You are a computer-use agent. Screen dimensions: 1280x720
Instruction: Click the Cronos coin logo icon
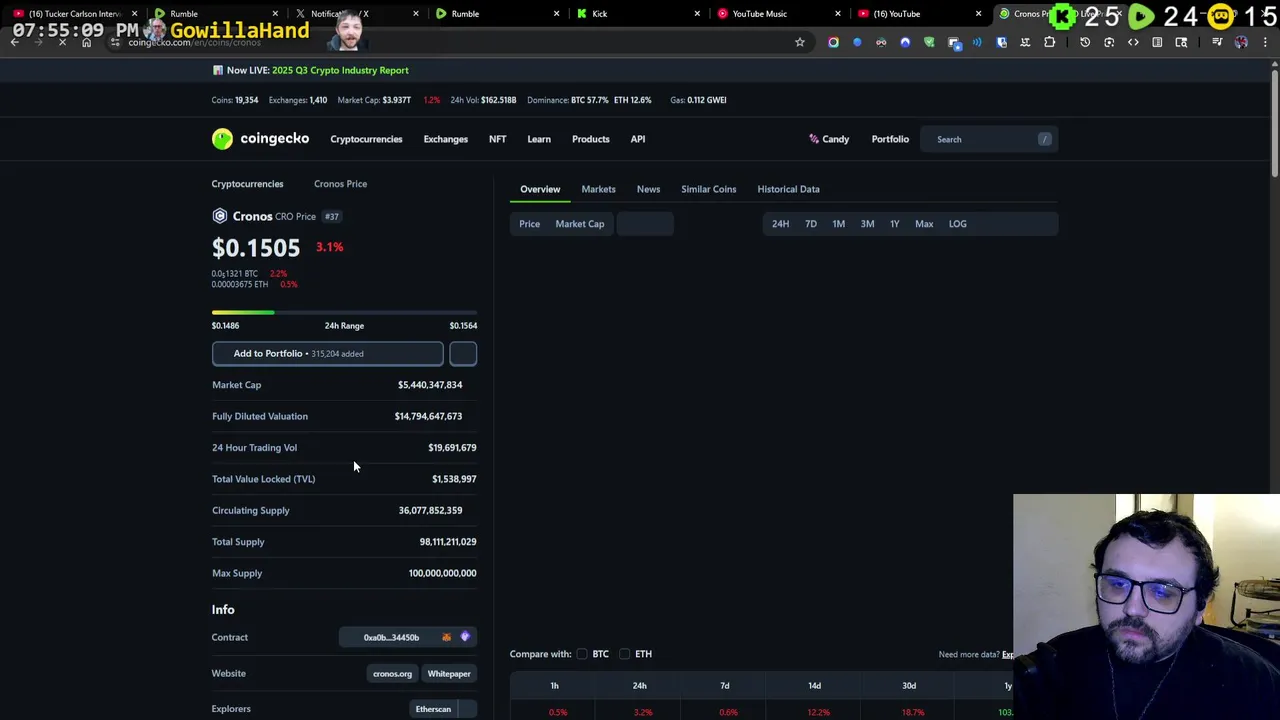pyautogui.click(x=220, y=216)
